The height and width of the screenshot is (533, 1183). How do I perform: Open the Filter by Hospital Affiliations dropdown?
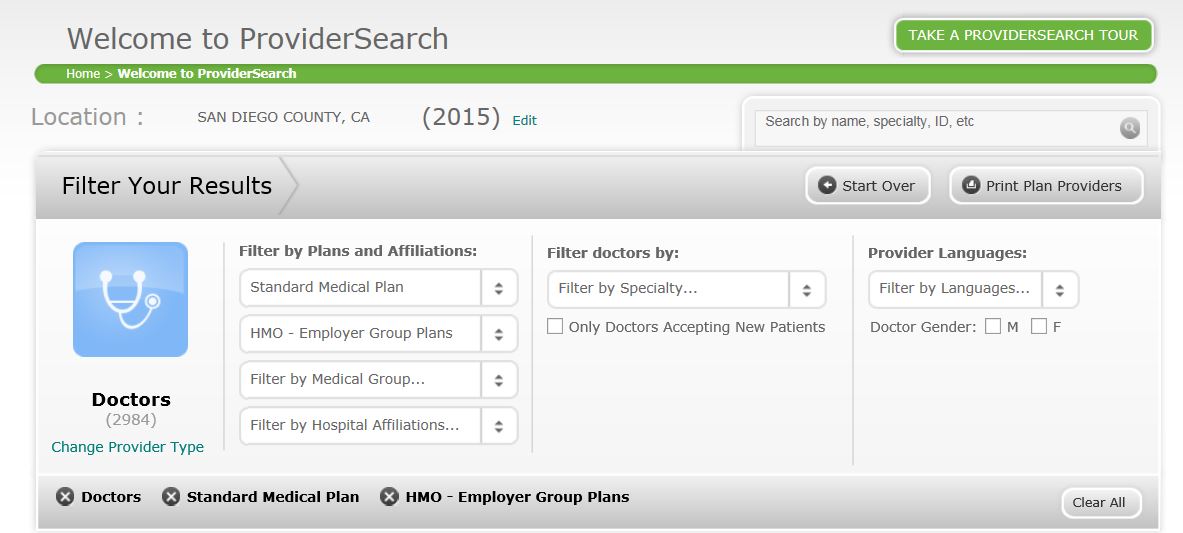[379, 426]
